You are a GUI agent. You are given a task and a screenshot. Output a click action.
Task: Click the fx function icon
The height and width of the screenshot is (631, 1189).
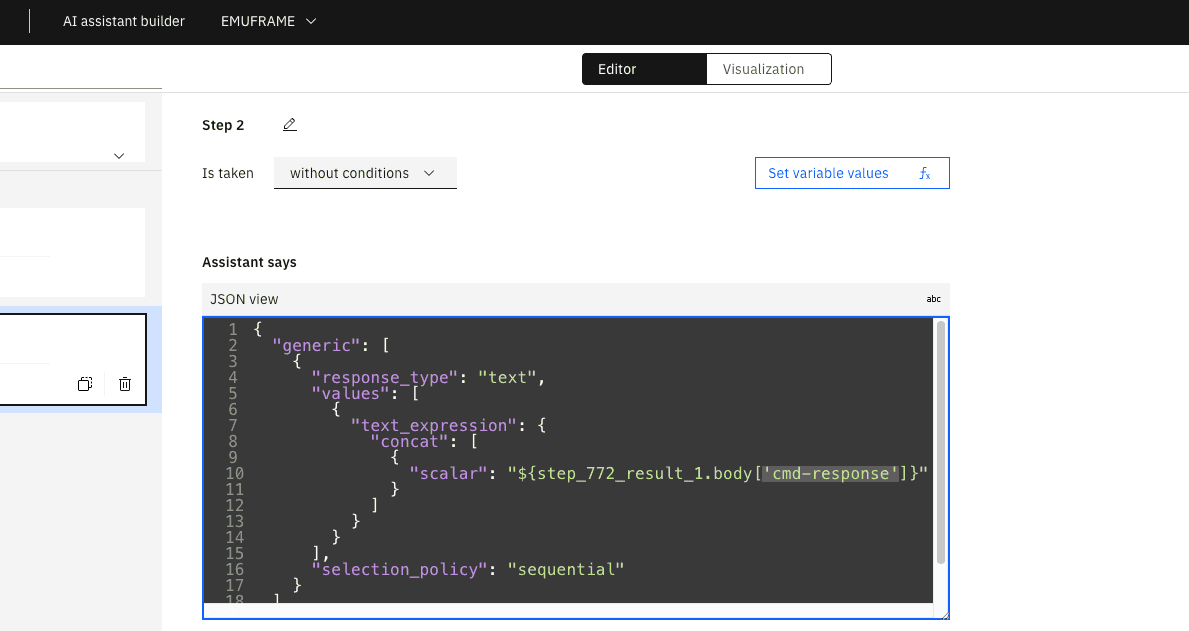pos(925,173)
